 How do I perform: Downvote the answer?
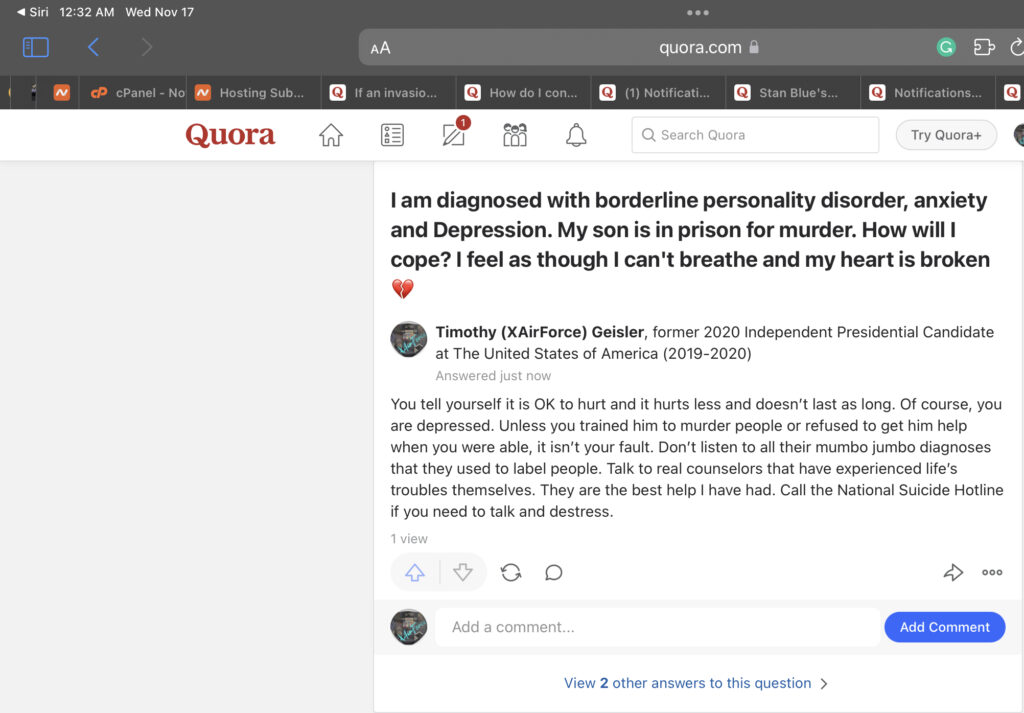(x=463, y=573)
